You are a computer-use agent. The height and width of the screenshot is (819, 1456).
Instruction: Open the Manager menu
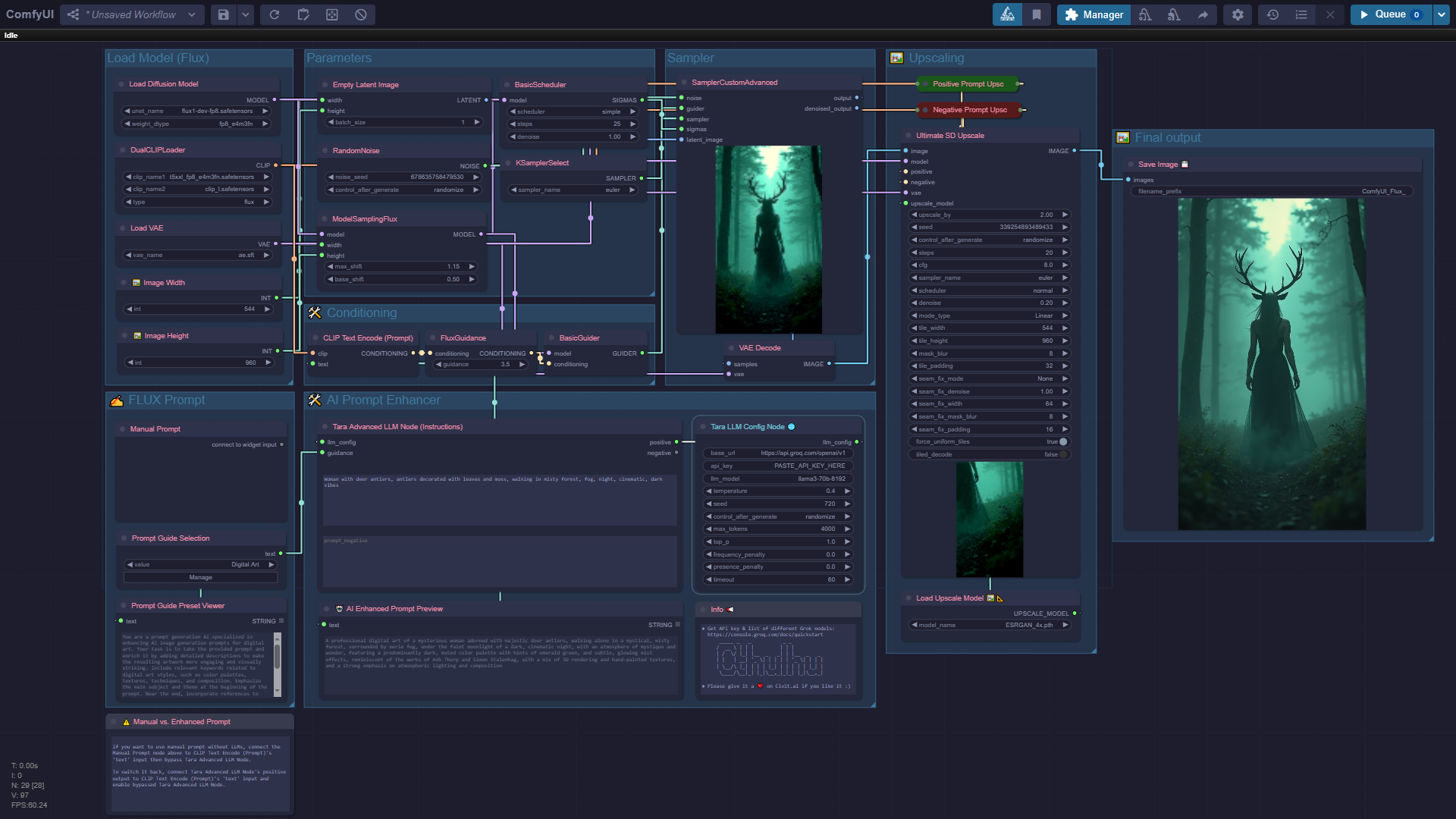pyautogui.click(x=1094, y=14)
